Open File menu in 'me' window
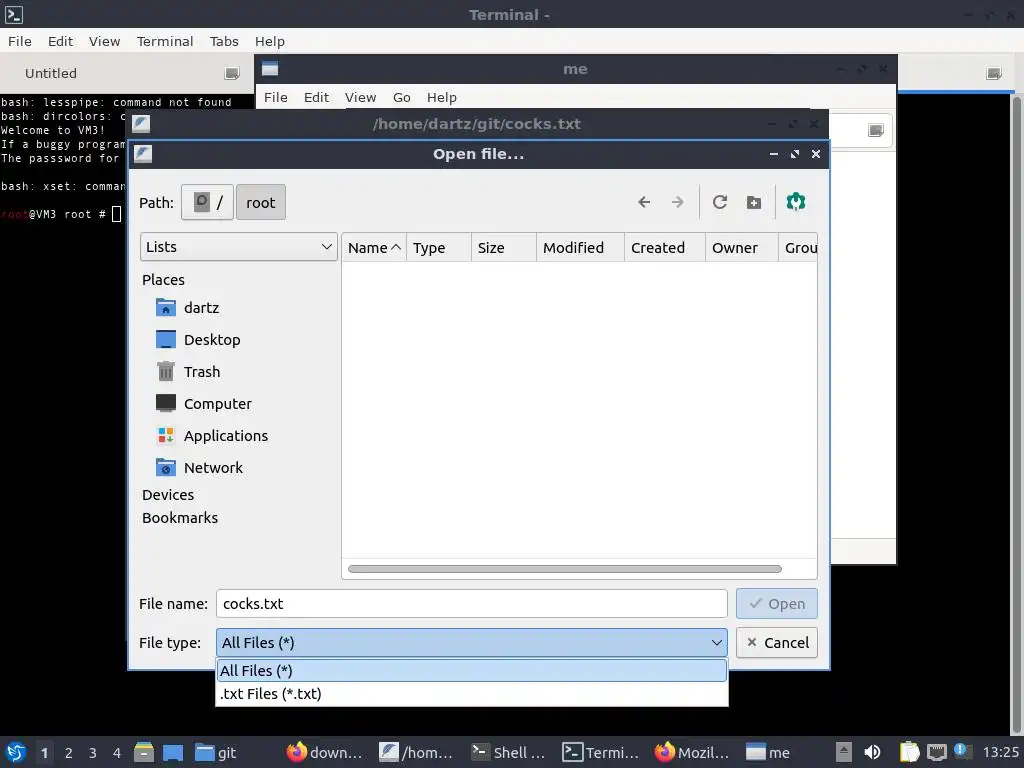1024x768 pixels. pyautogui.click(x=276, y=97)
